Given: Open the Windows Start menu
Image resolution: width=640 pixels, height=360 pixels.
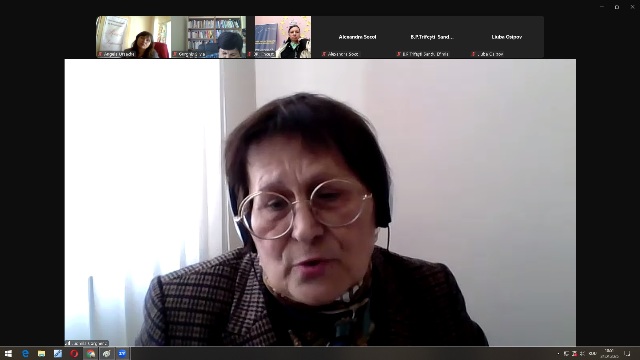Looking at the screenshot, I should pos(8,353).
